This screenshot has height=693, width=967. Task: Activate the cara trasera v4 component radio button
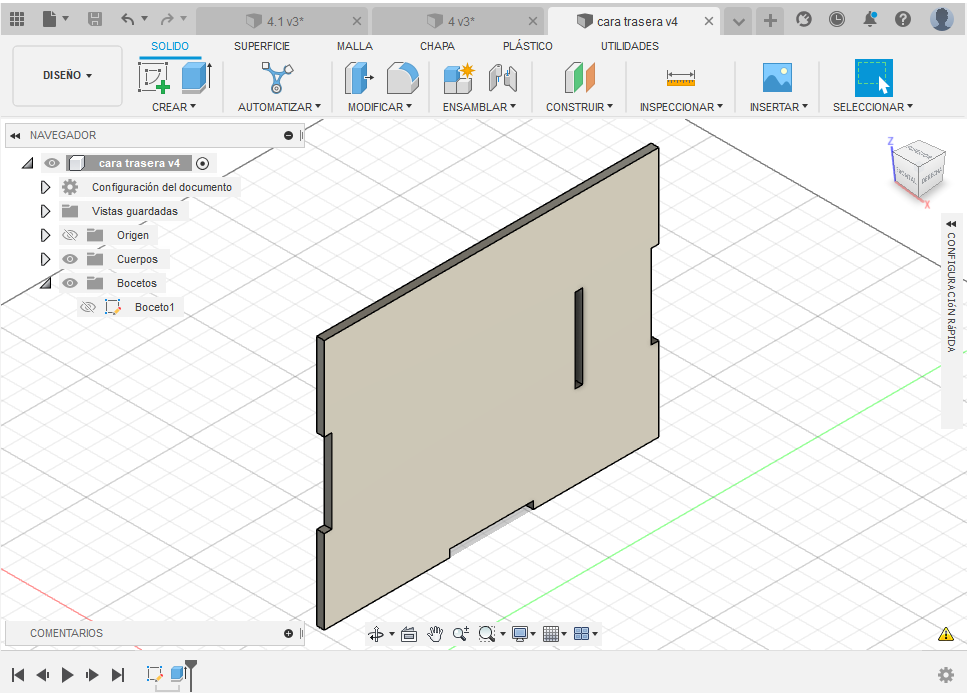pyautogui.click(x=202, y=163)
